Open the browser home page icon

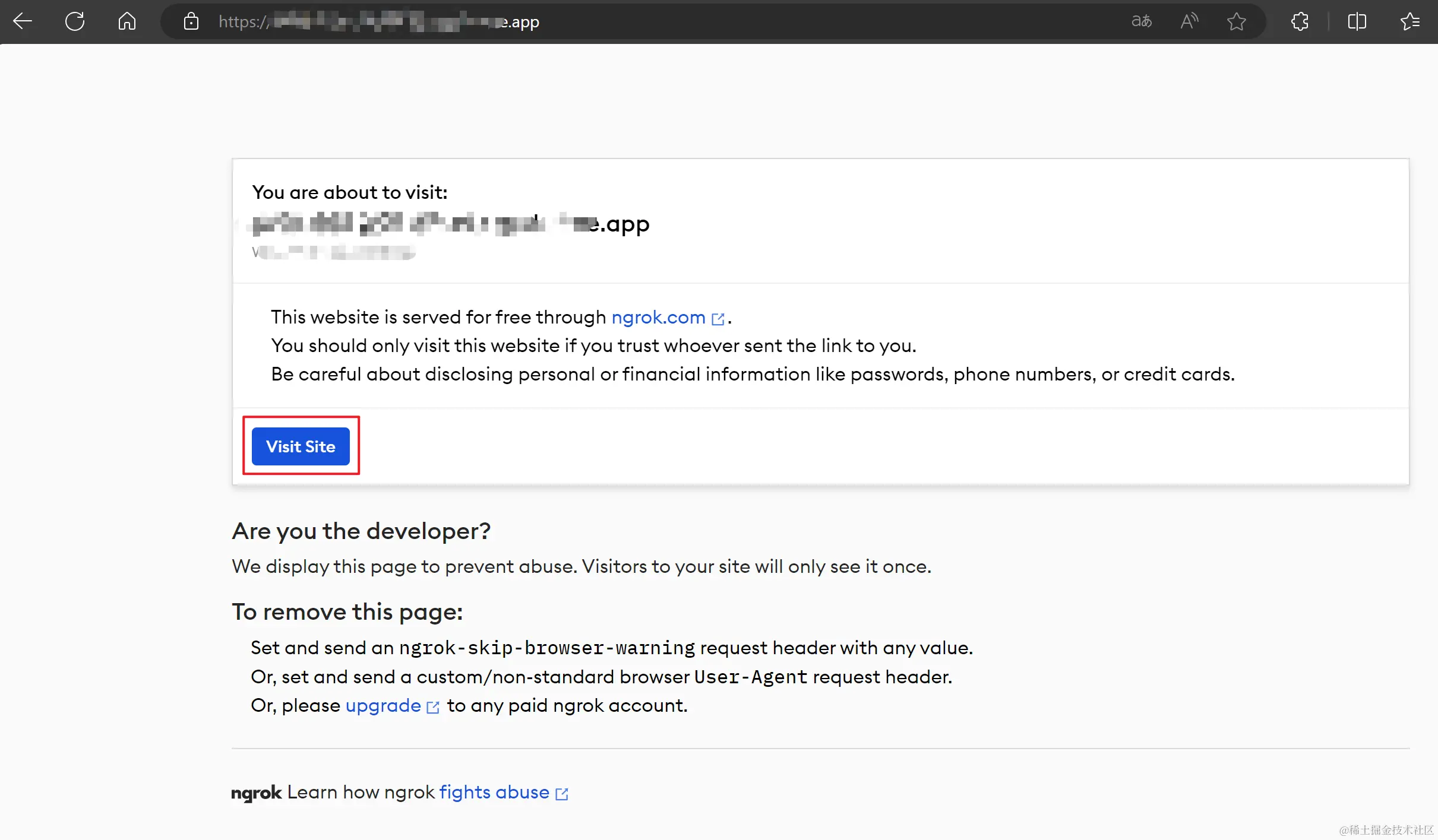pyautogui.click(x=127, y=21)
